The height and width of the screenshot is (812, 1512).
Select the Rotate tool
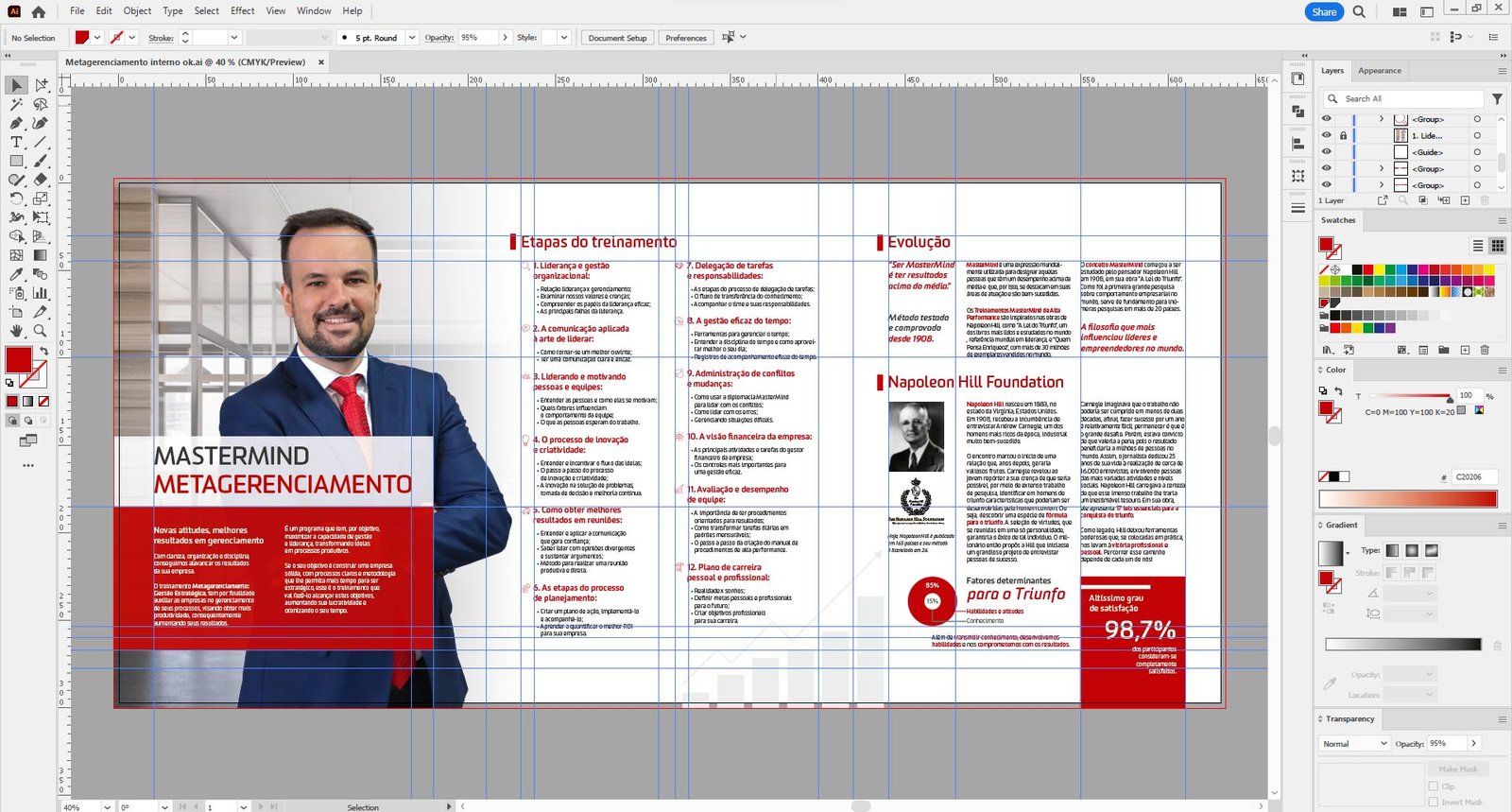tap(17, 199)
